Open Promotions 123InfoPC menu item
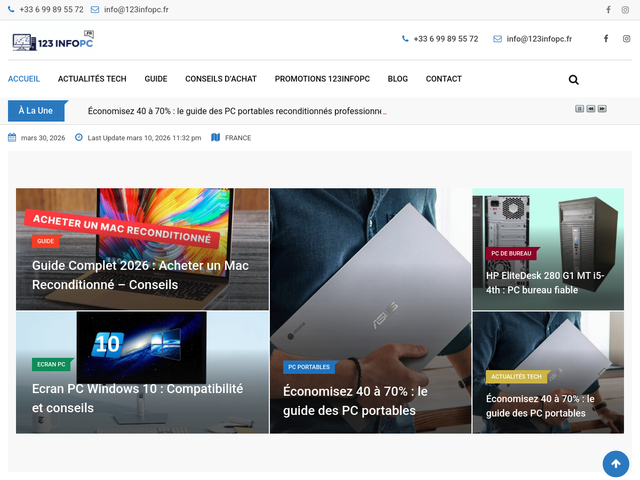This screenshot has width=640, height=480. point(322,79)
